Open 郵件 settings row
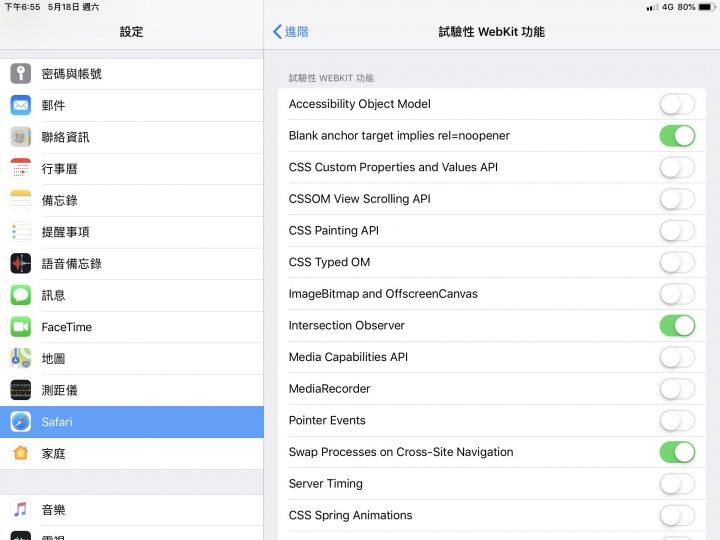The width and height of the screenshot is (720, 540). click(132, 106)
